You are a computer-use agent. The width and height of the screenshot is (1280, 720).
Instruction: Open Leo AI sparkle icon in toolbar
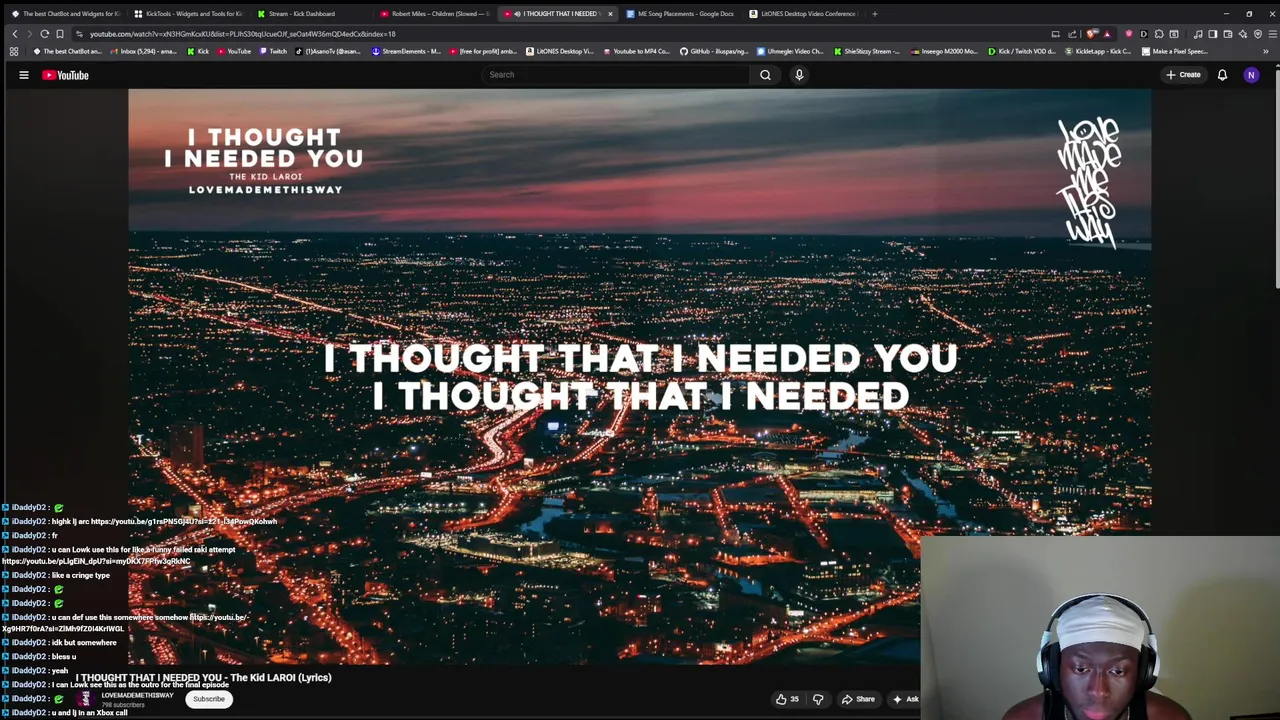[x=1243, y=34]
